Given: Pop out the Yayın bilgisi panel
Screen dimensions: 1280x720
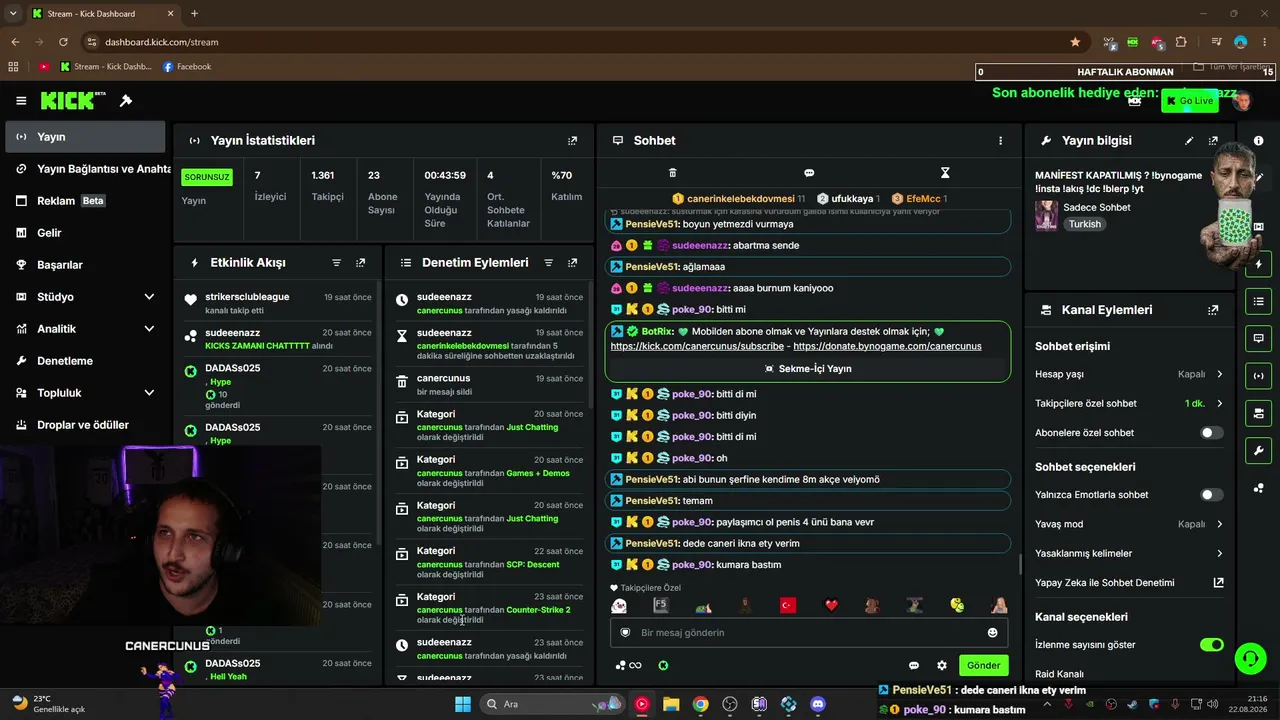Looking at the screenshot, I should click(1213, 141).
